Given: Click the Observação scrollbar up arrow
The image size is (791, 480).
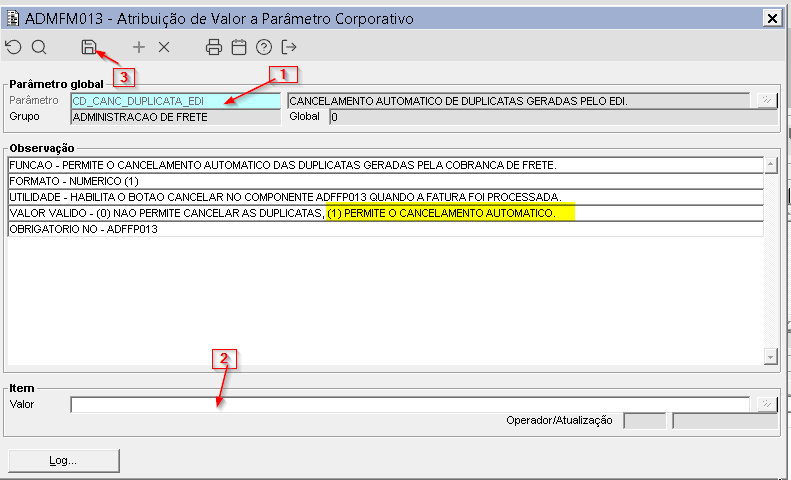Looking at the screenshot, I should 770,165.
